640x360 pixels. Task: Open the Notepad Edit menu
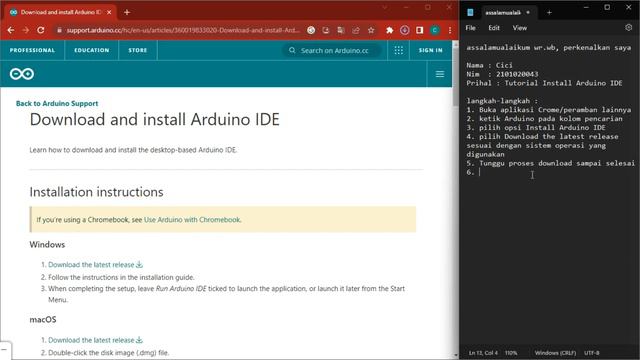pos(494,28)
